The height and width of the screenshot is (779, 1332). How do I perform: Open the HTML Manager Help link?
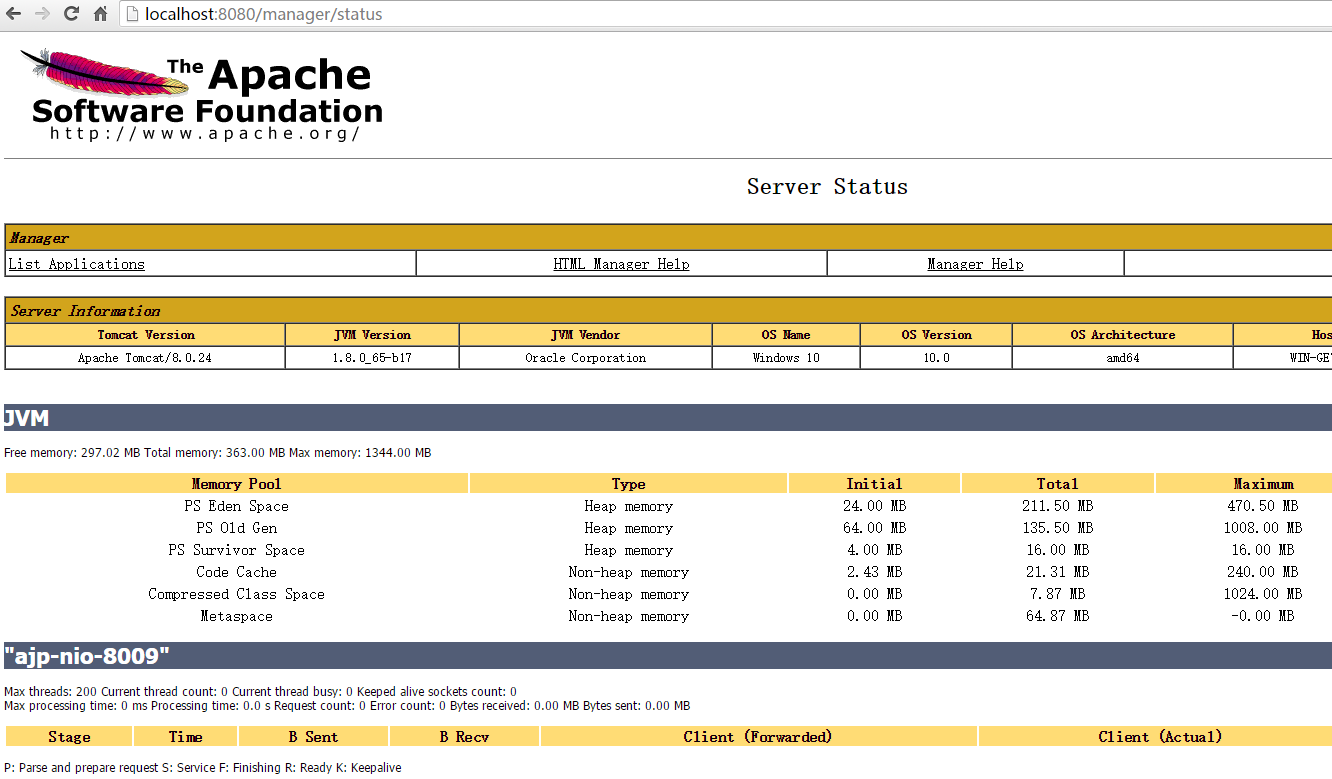click(x=621, y=264)
